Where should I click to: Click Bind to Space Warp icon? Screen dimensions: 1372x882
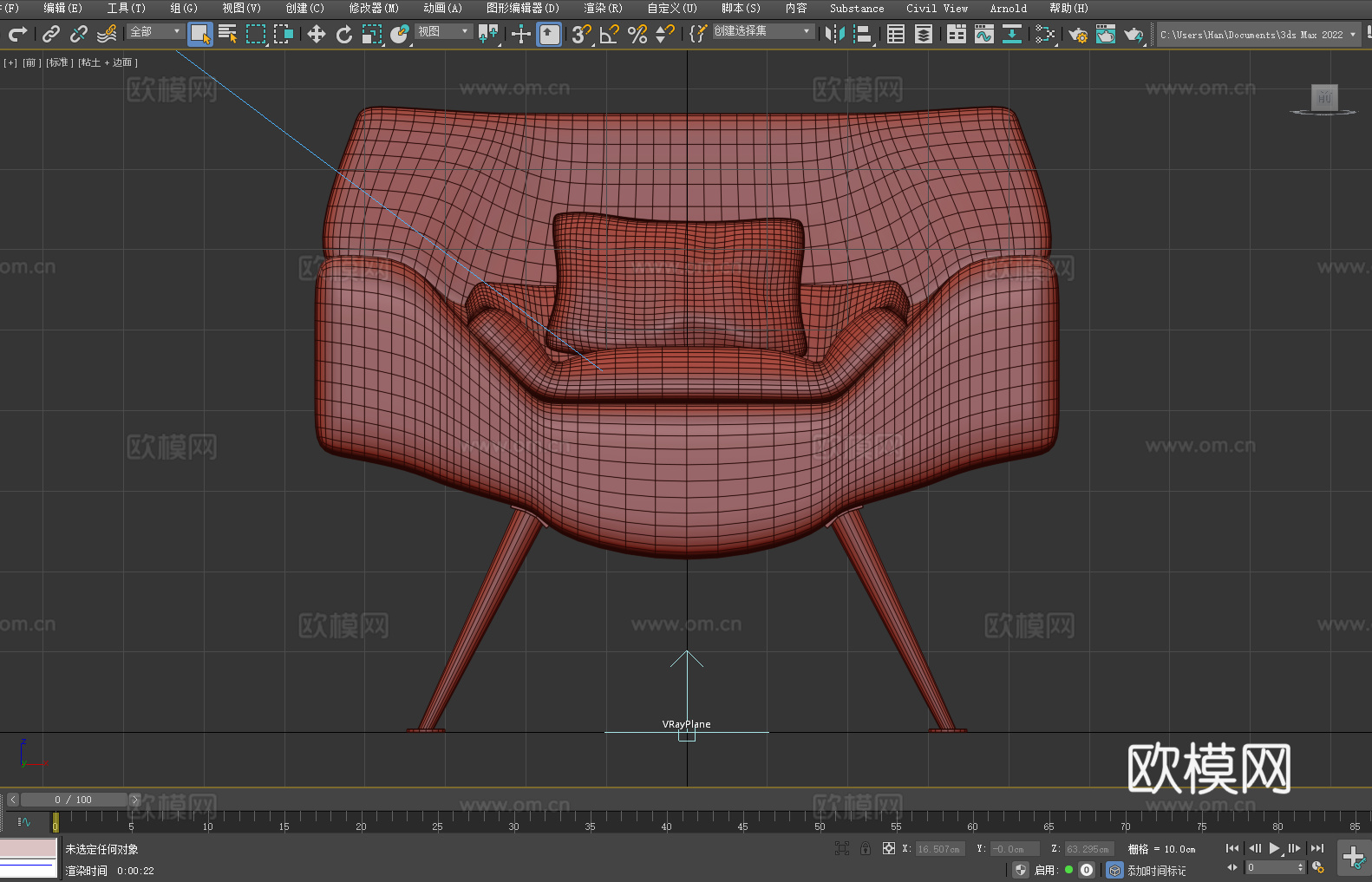pyautogui.click(x=107, y=34)
